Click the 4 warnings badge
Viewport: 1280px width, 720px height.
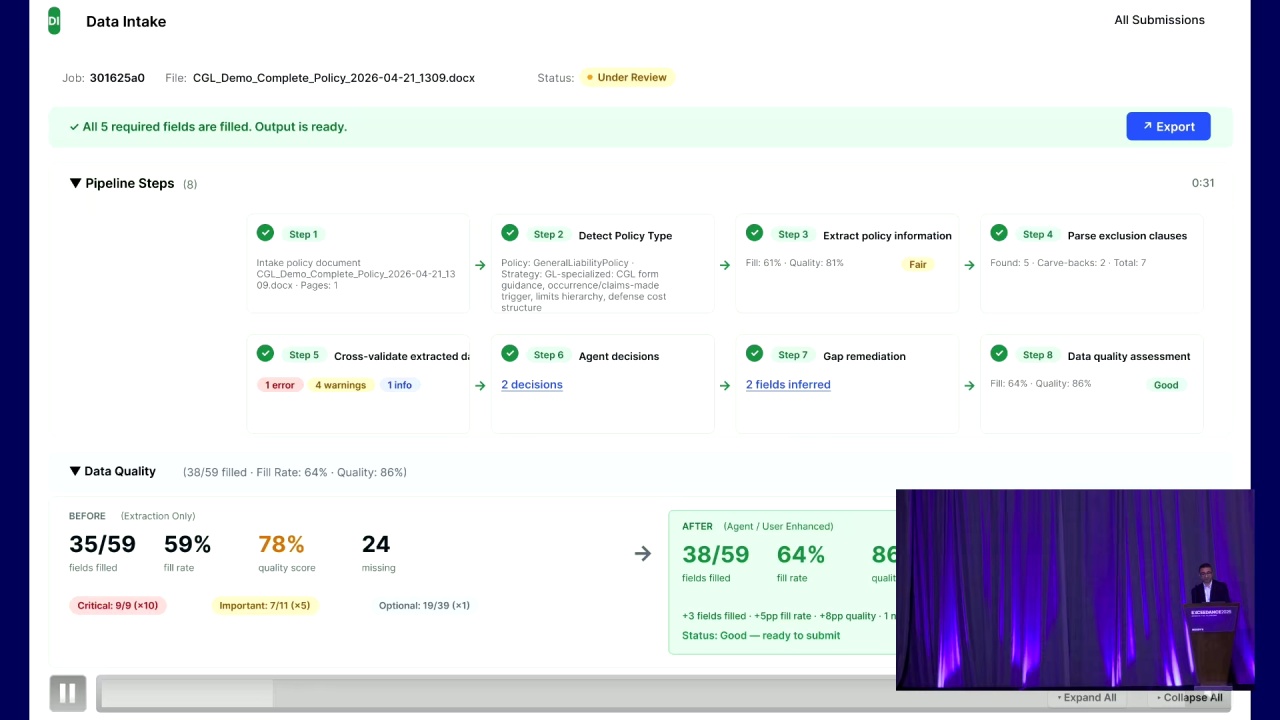340,385
